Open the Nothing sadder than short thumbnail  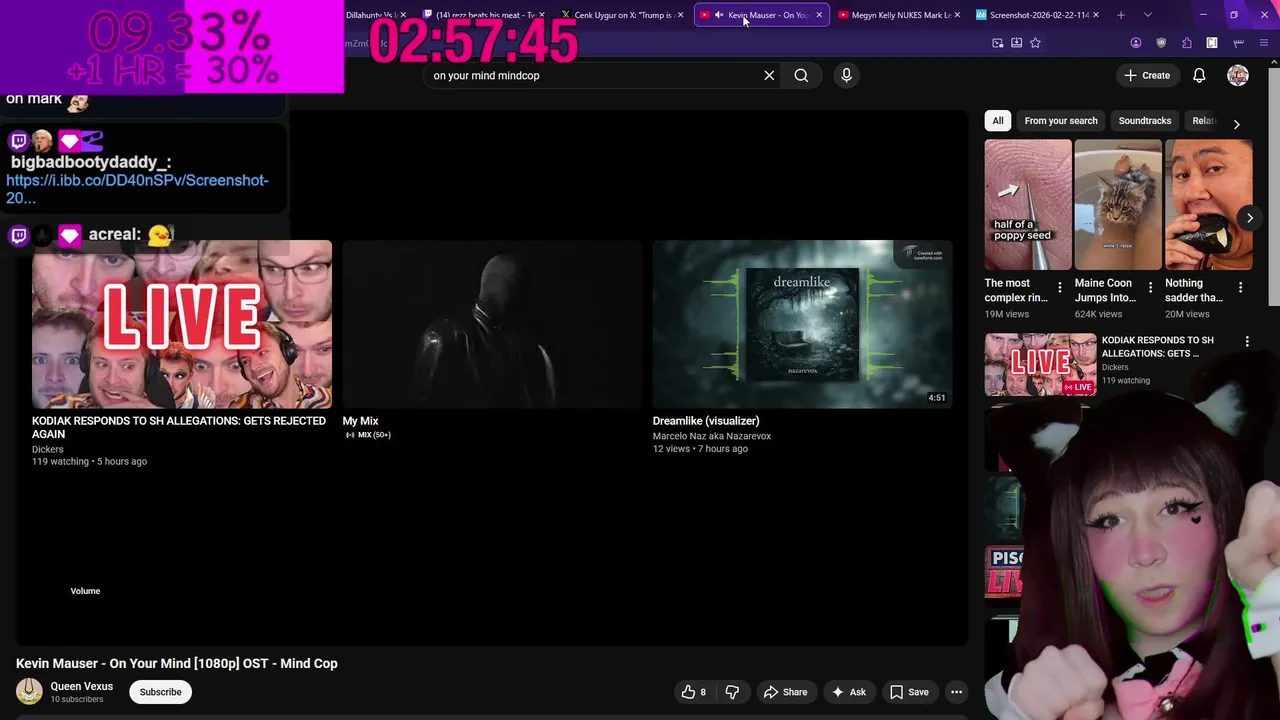pos(1208,205)
